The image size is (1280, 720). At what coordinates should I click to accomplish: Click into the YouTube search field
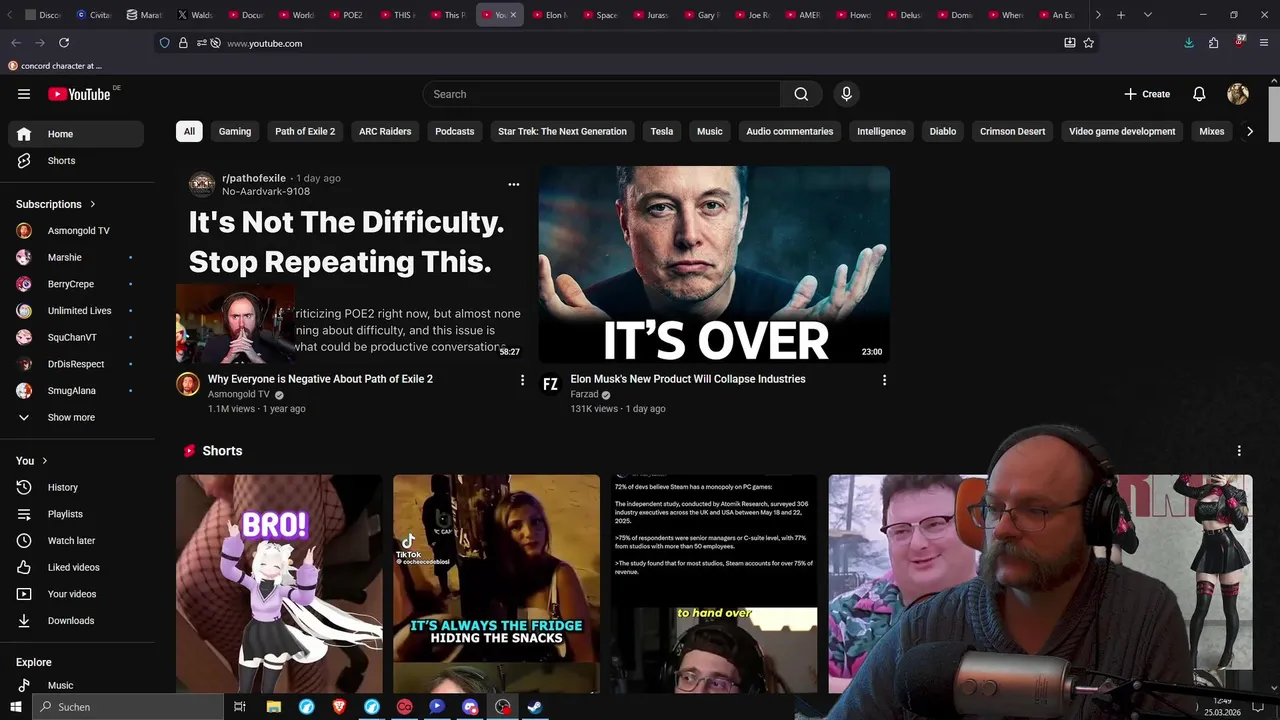tap(602, 94)
